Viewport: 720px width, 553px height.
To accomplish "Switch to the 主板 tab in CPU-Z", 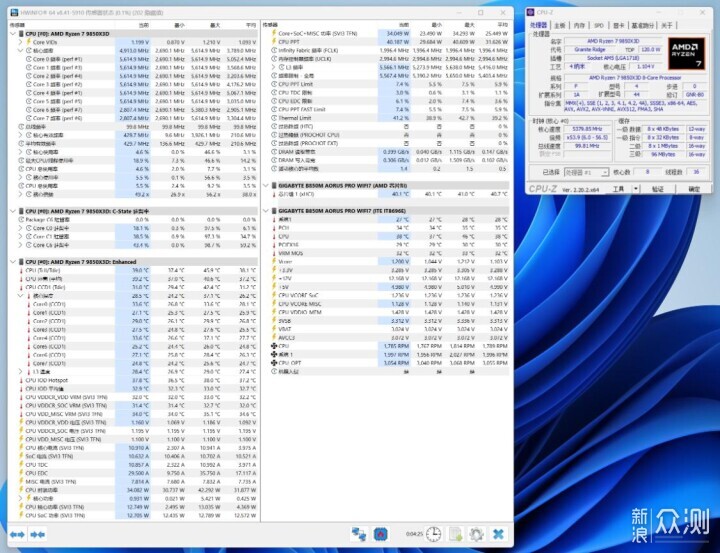I will [x=560, y=25].
